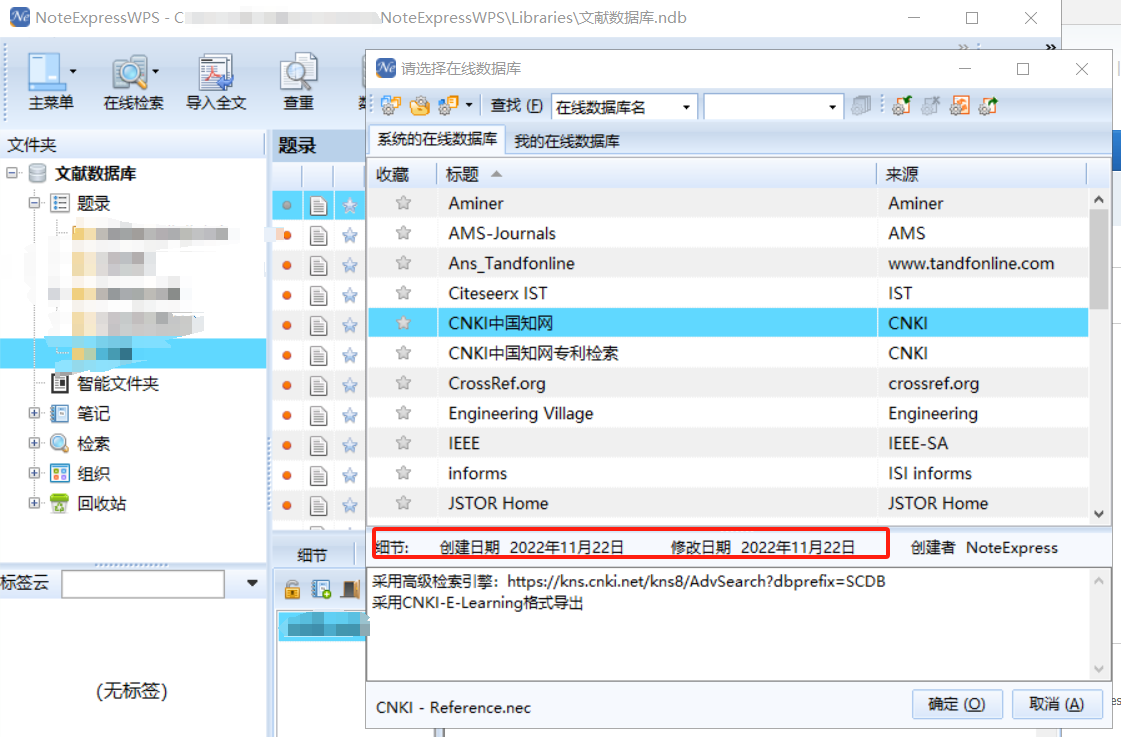Cancel with the 取消 (A) button
1121x737 pixels.
1057,704
